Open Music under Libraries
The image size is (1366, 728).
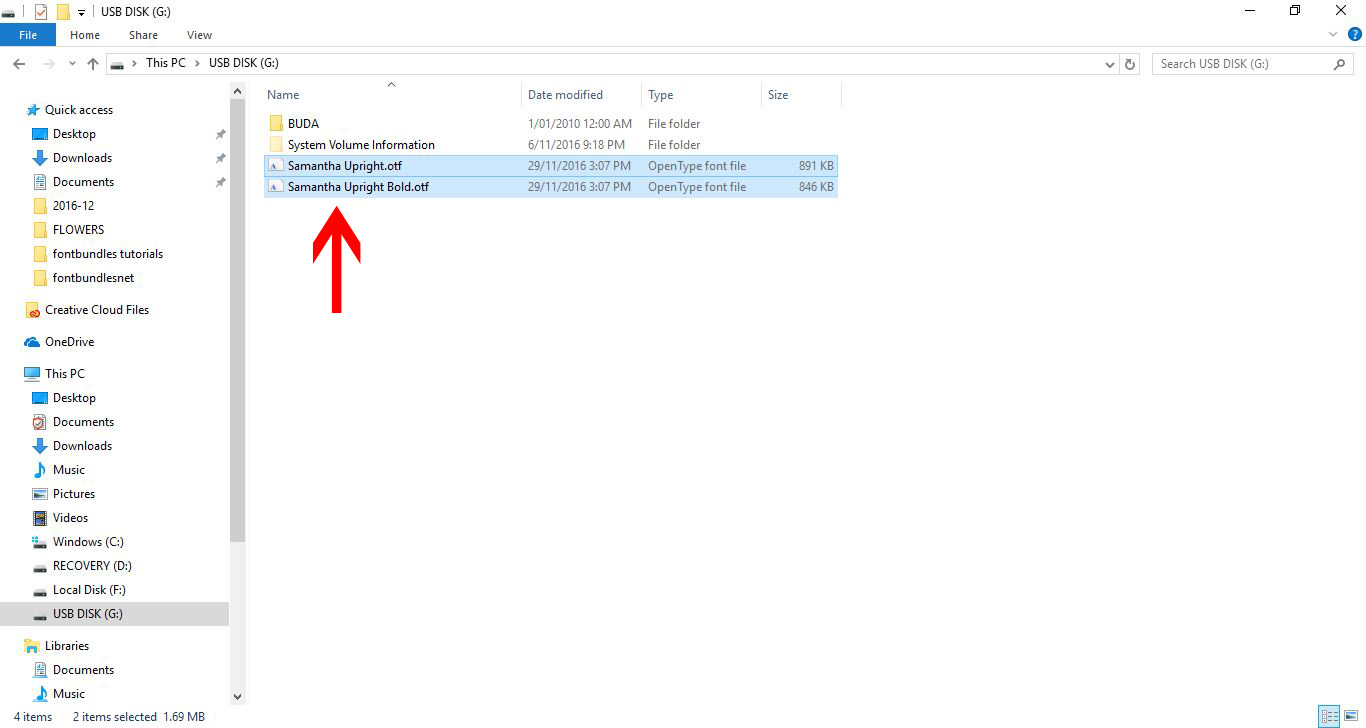pos(68,694)
